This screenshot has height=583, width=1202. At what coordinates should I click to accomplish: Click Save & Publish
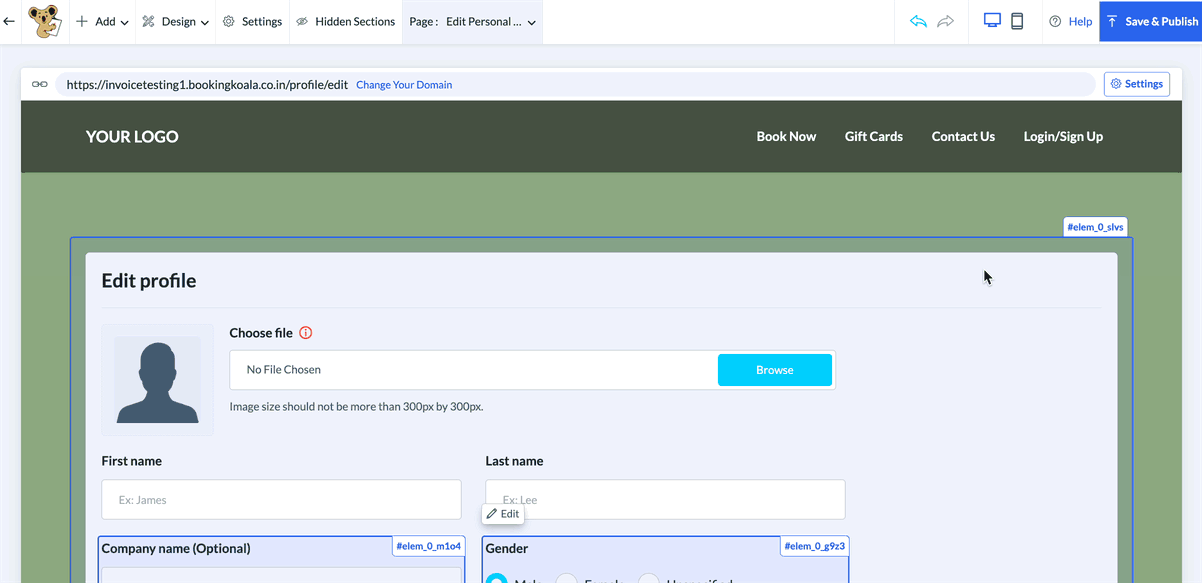click(x=1151, y=21)
